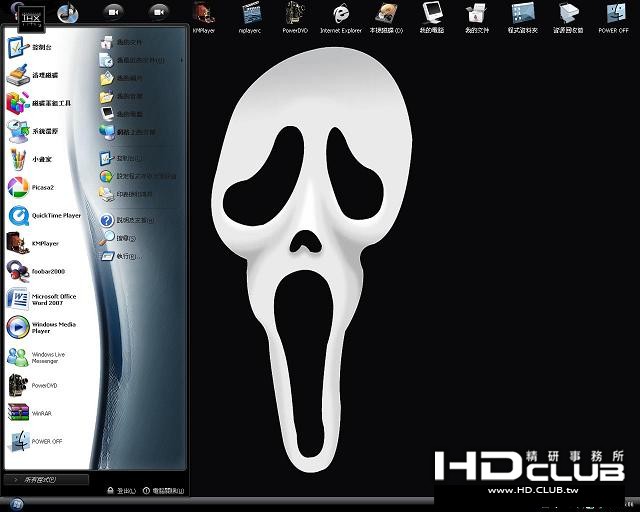Viewport: 640px width, 512px height.
Task: Open PowerDVD desktop shortcut
Action: click(x=295, y=17)
